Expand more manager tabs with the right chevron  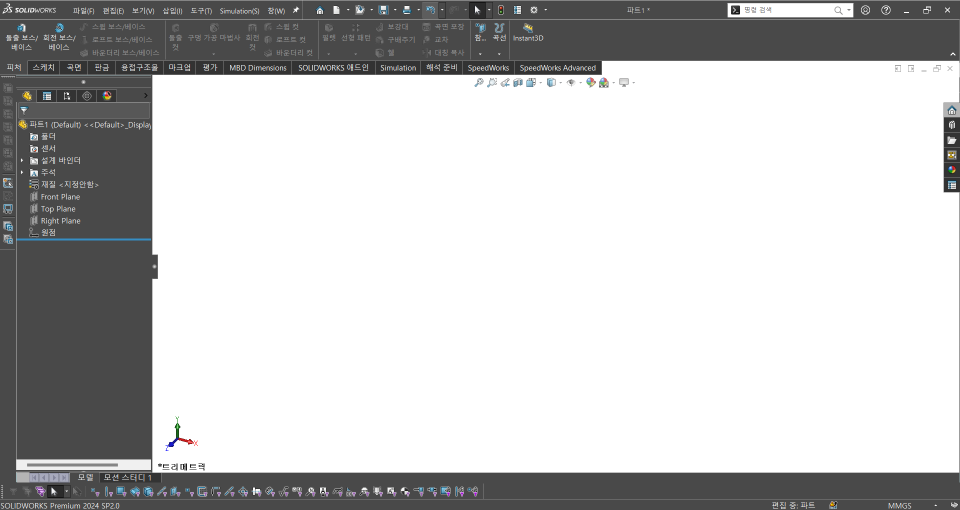tap(145, 96)
